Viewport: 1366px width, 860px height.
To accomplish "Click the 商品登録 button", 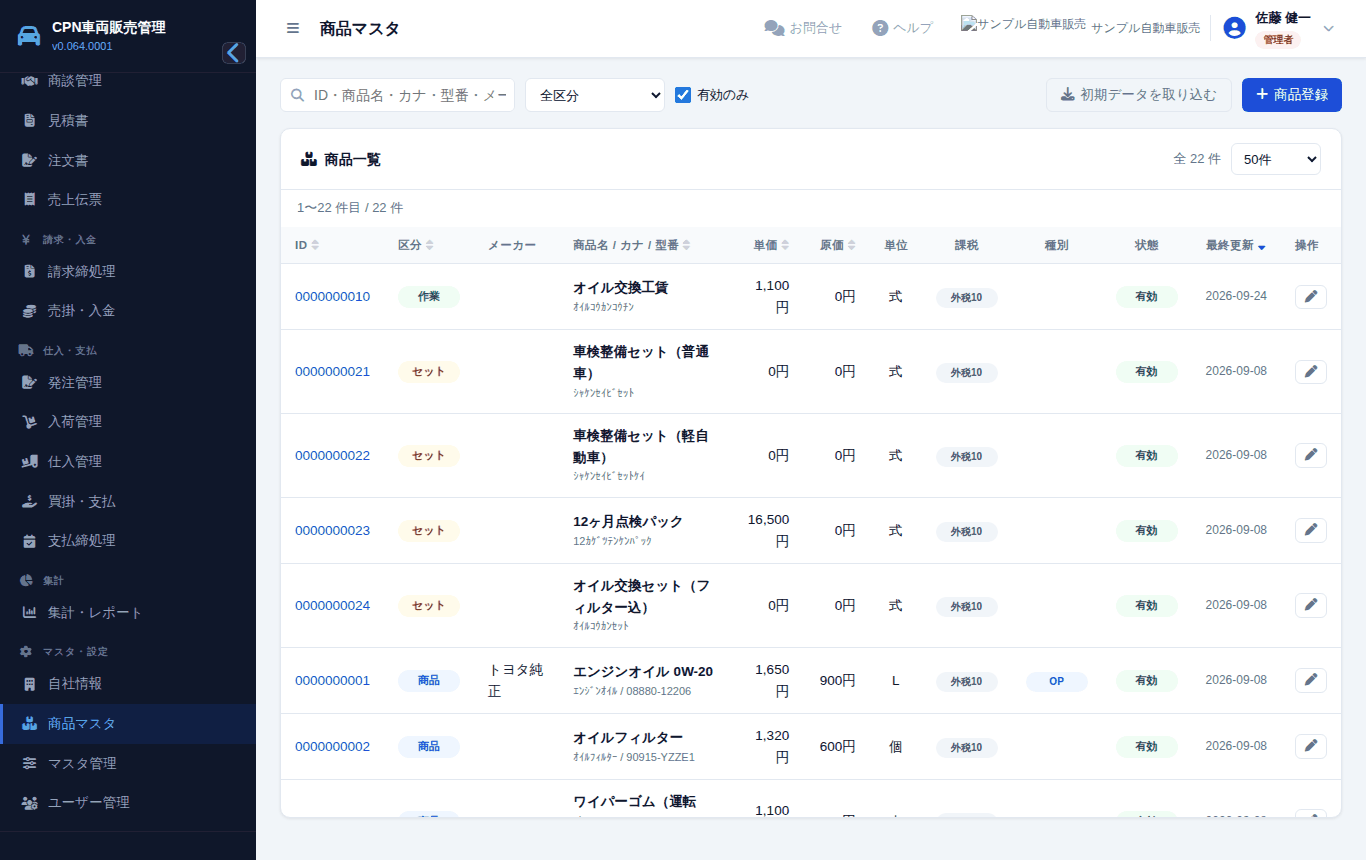I will click(x=1292, y=95).
